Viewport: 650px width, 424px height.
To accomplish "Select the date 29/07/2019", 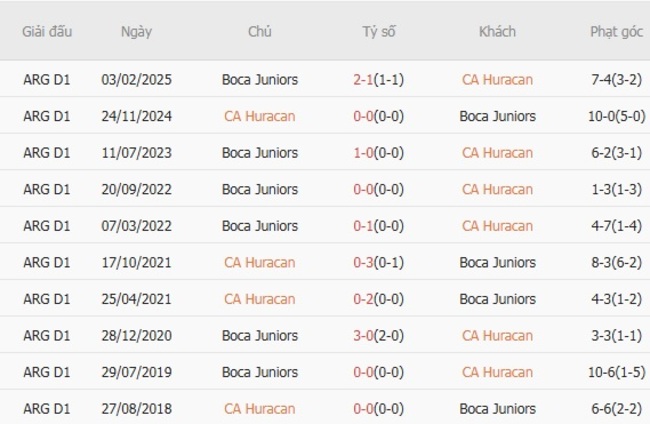I will pos(136,372).
